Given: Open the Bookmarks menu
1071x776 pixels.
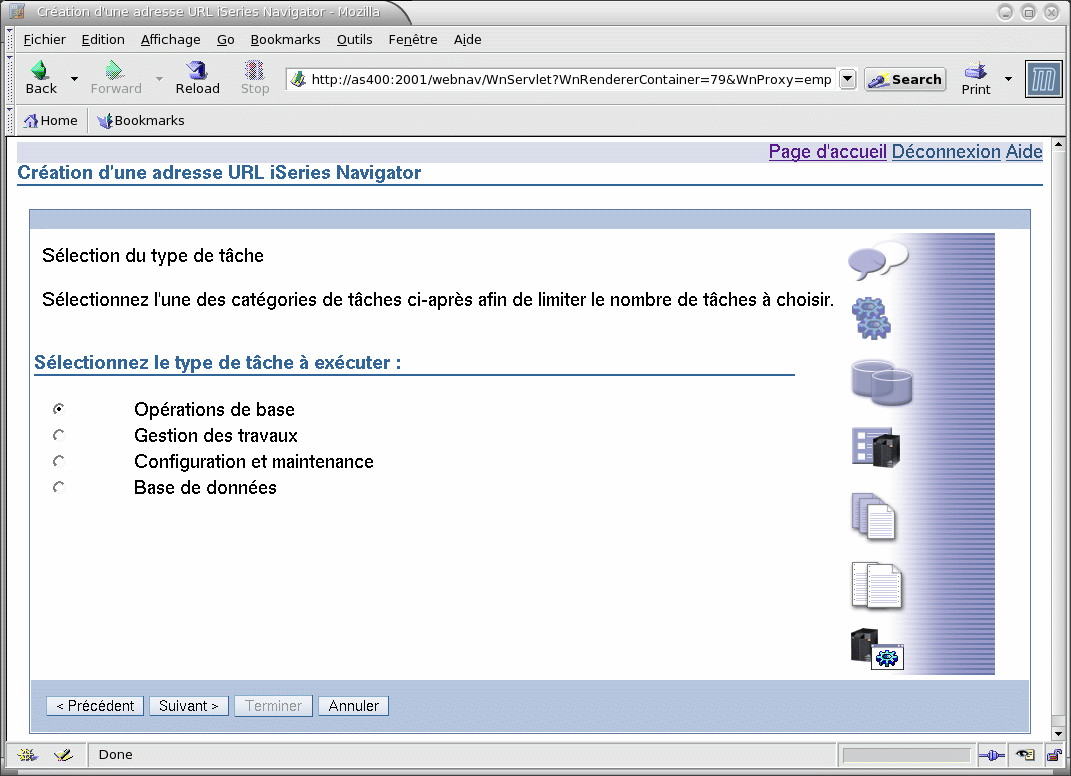Looking at the screenshot, I should [286, 40].
